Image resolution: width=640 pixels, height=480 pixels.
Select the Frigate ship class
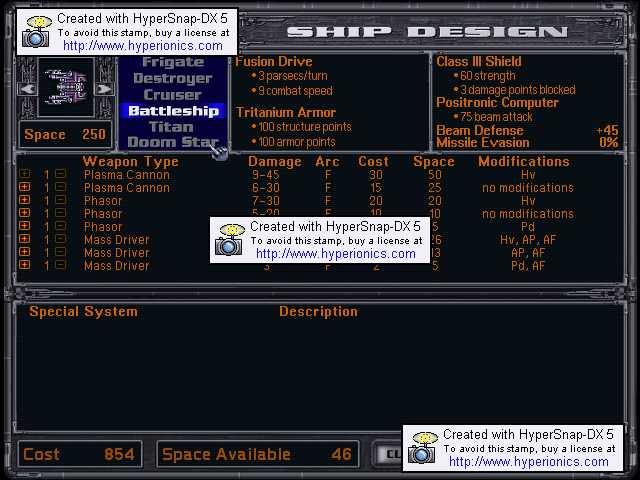[x=173, y=62]
